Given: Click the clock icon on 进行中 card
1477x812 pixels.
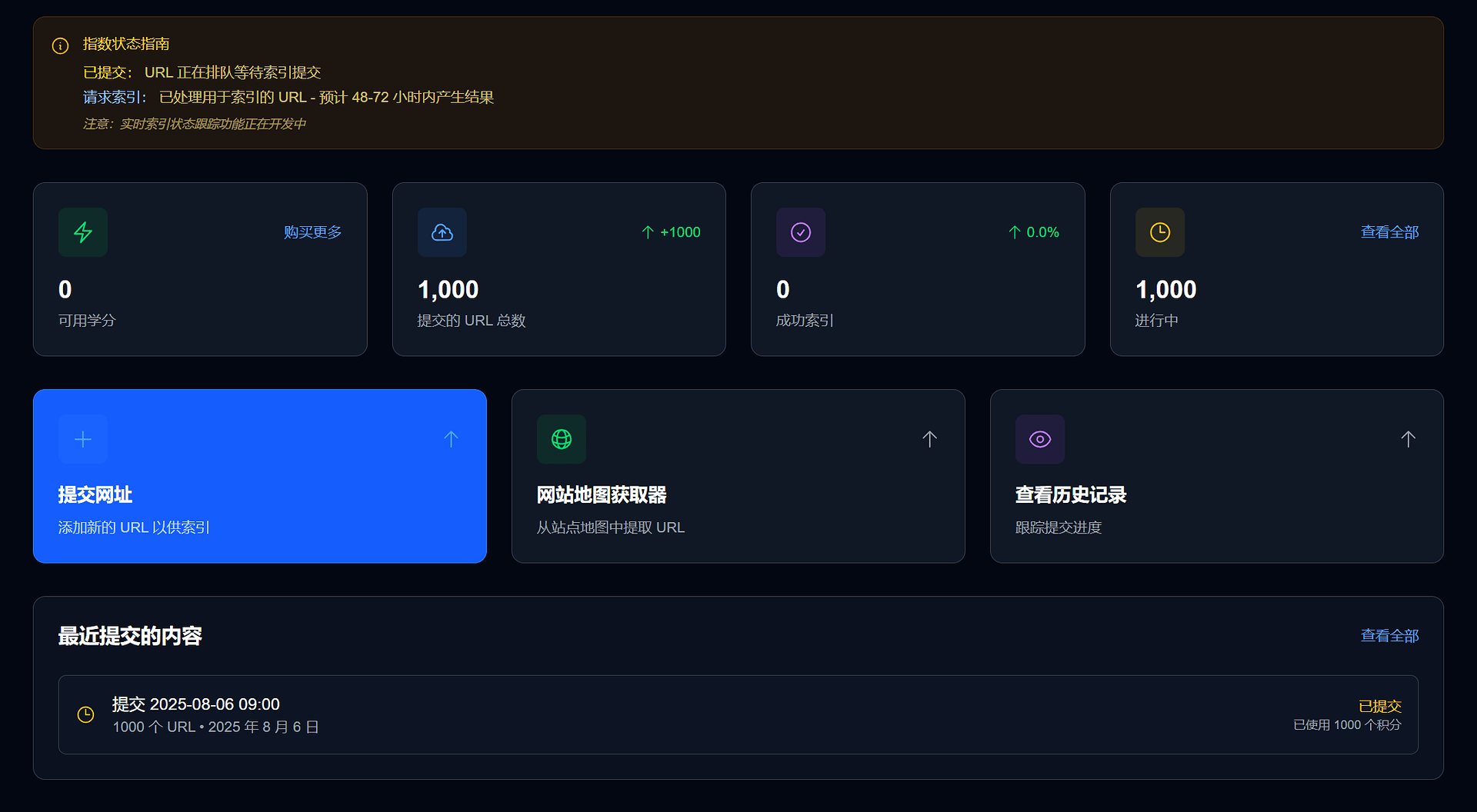Looking at the screenshot, I should [1160, 231].
